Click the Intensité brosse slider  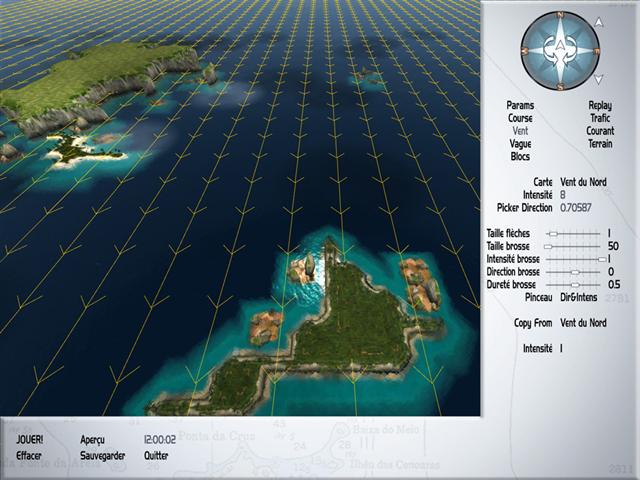pos(576,259)
